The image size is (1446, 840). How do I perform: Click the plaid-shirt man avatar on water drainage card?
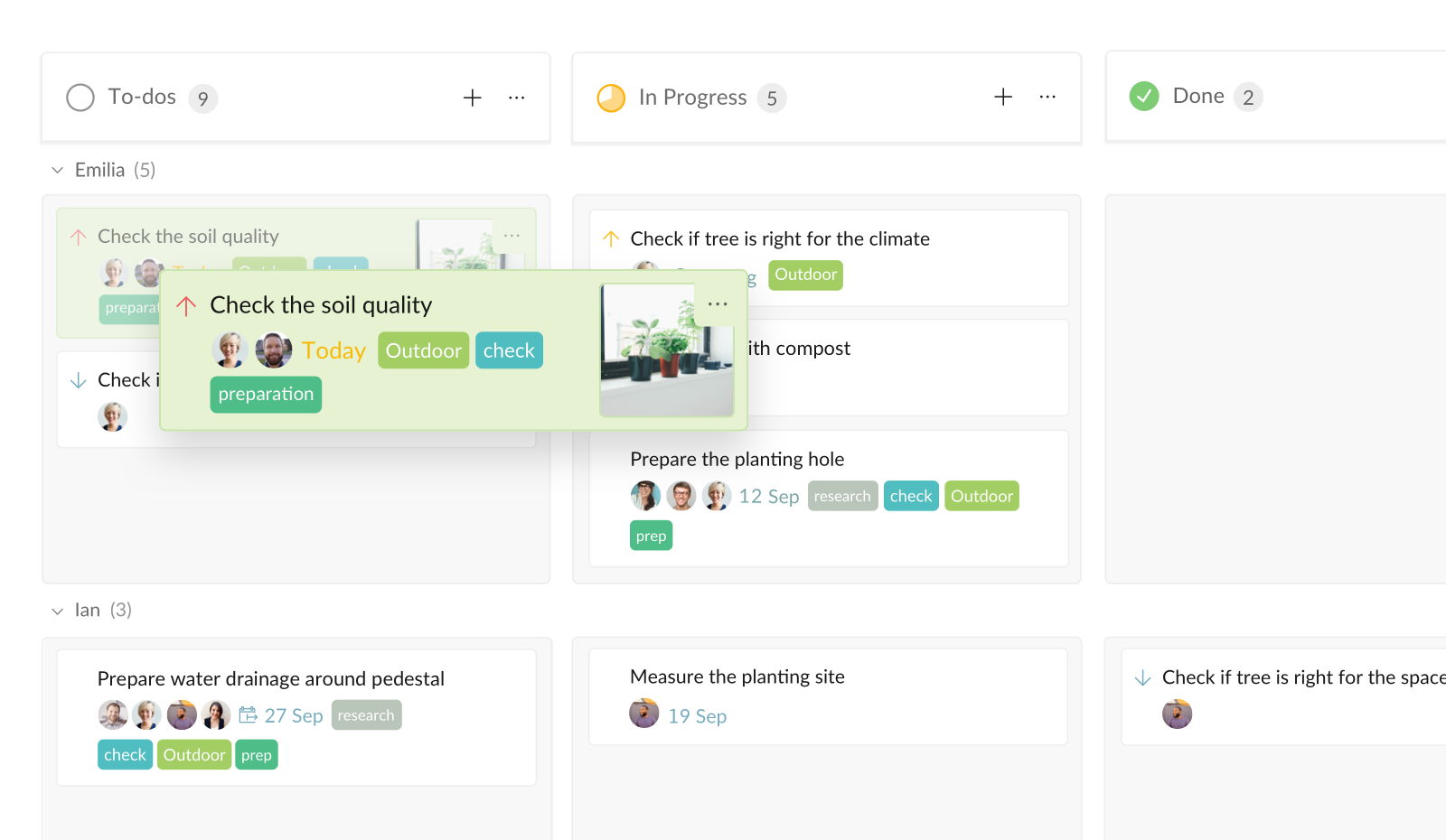(113, 714)
